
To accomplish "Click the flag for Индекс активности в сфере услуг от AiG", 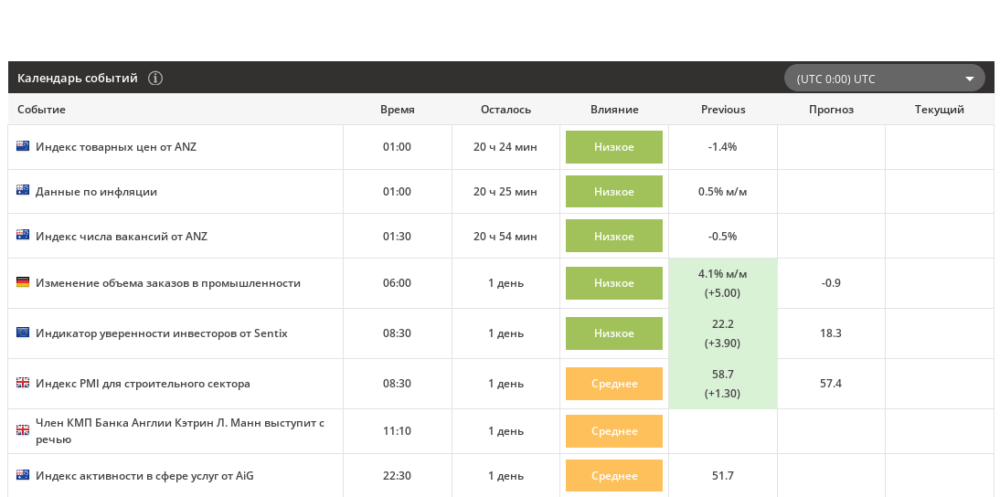I will click(x=23, y=475).
